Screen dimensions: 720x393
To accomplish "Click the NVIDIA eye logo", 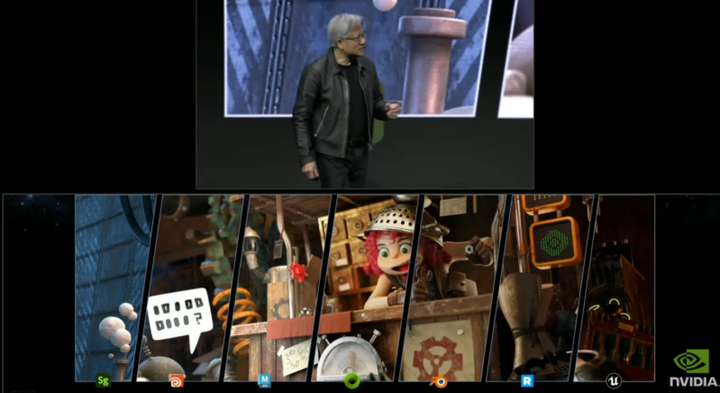I will (691, 361).
